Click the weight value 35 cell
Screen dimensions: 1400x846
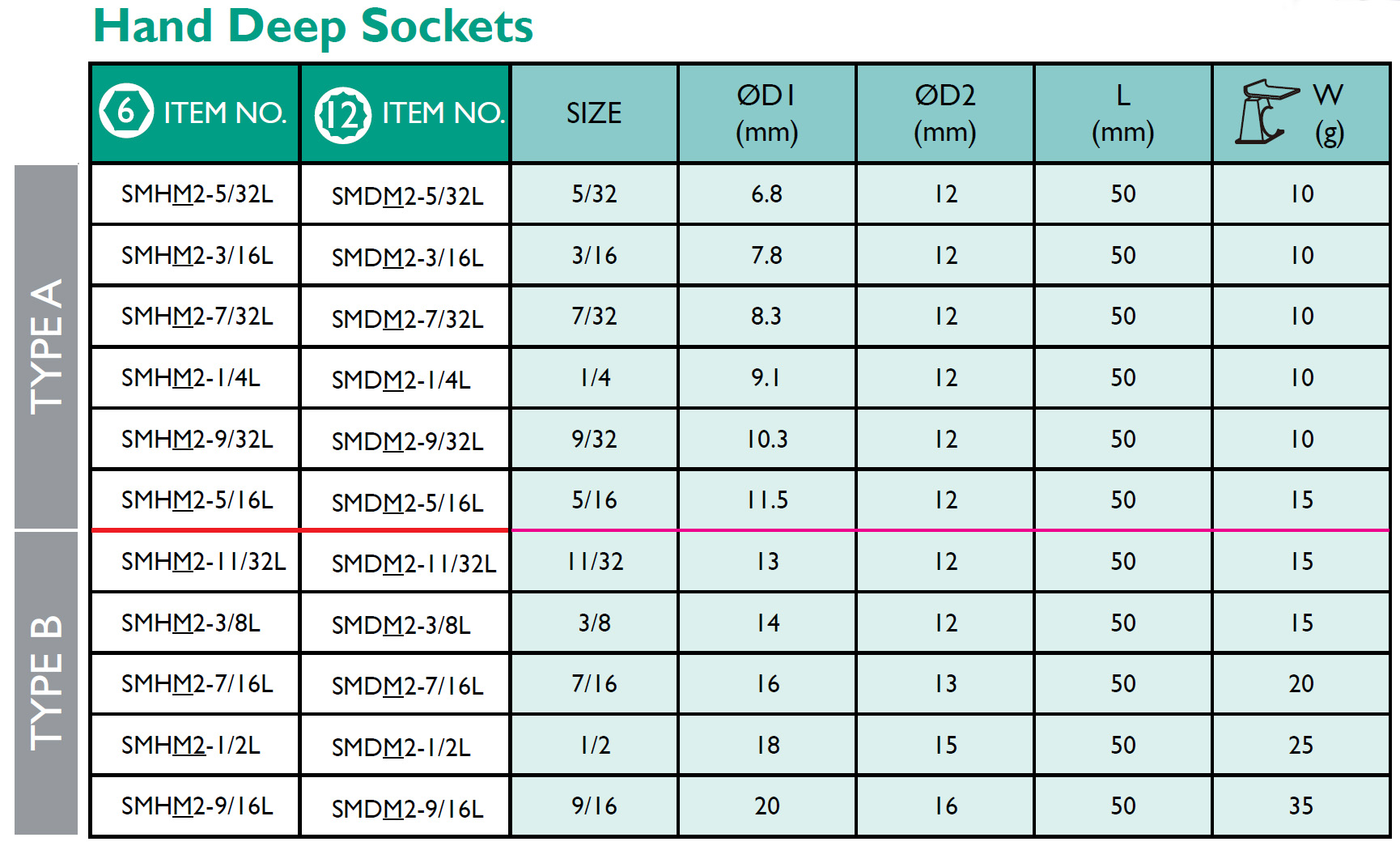coord(1300,806)
